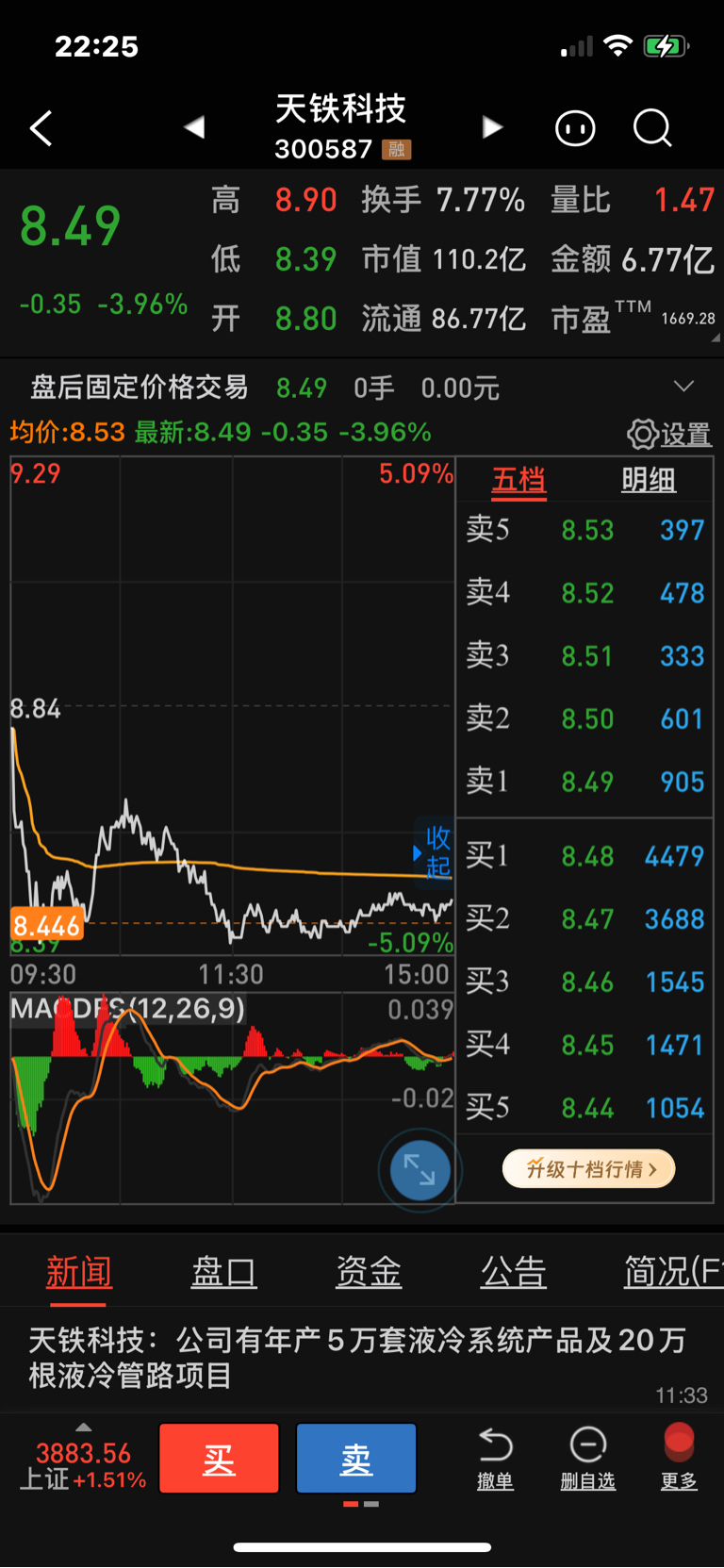Open 更多 menu
724x1568 pixels.
[x=679, y=1459]
